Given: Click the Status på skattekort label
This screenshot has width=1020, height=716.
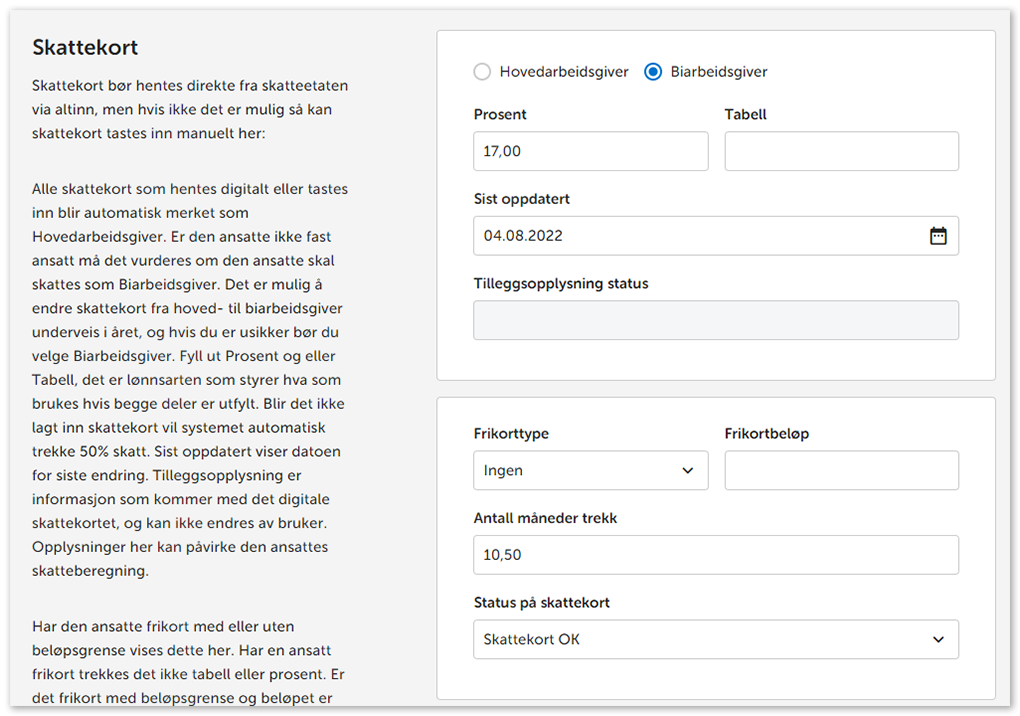Looking at the screenshot, I should coord(541,603).
